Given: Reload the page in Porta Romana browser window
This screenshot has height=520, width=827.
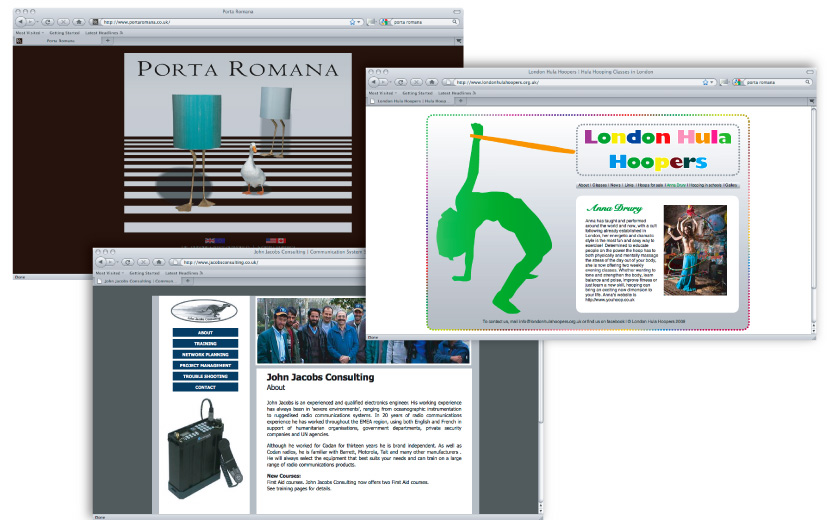Looking at the screenshot, I should [47, 22].
